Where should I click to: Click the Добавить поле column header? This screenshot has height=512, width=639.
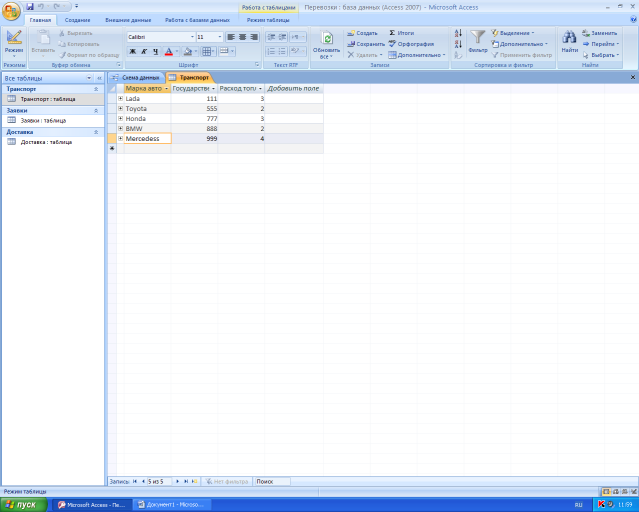[x=293, y=88]
